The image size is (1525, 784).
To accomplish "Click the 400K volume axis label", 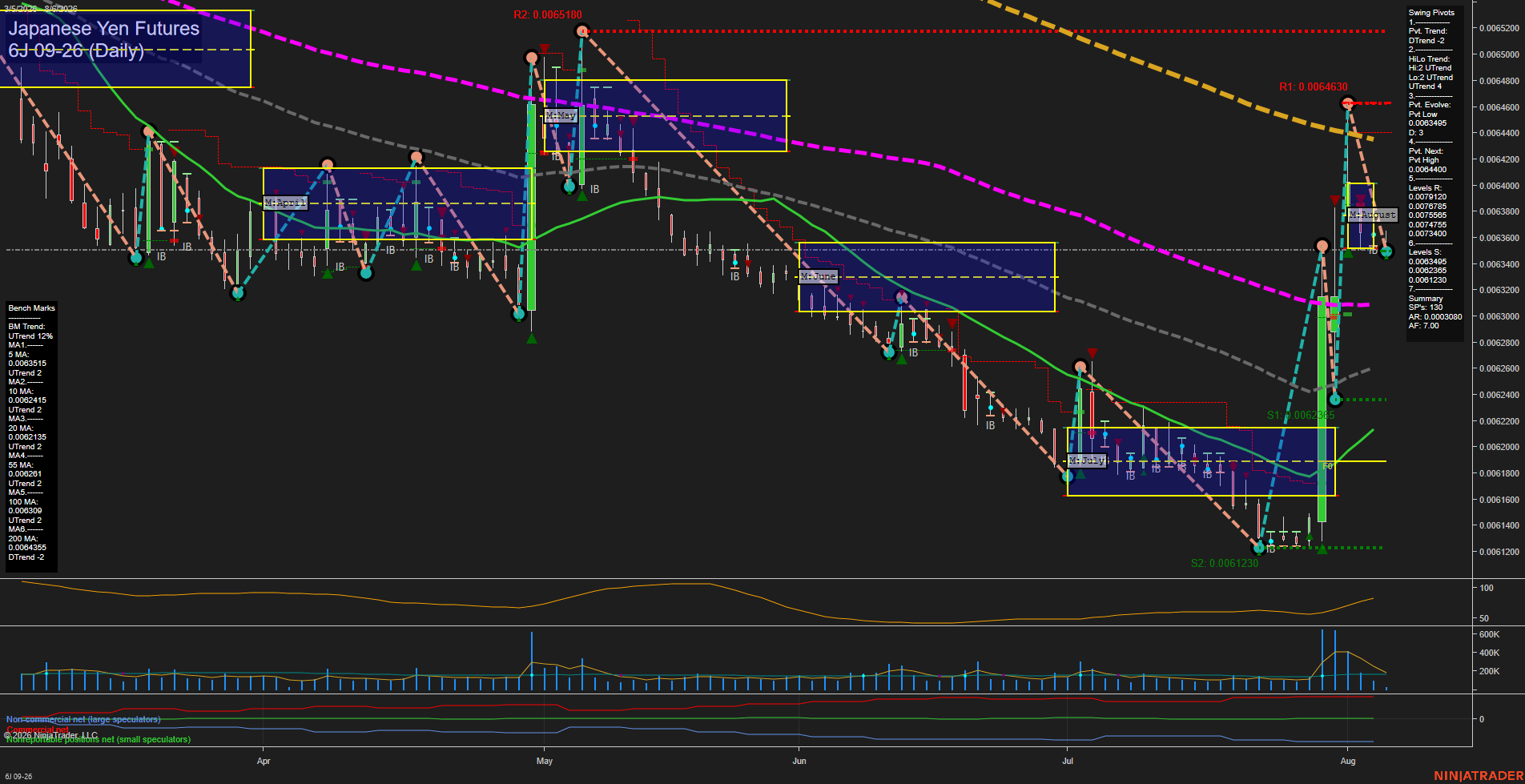I will (1489, 653).
